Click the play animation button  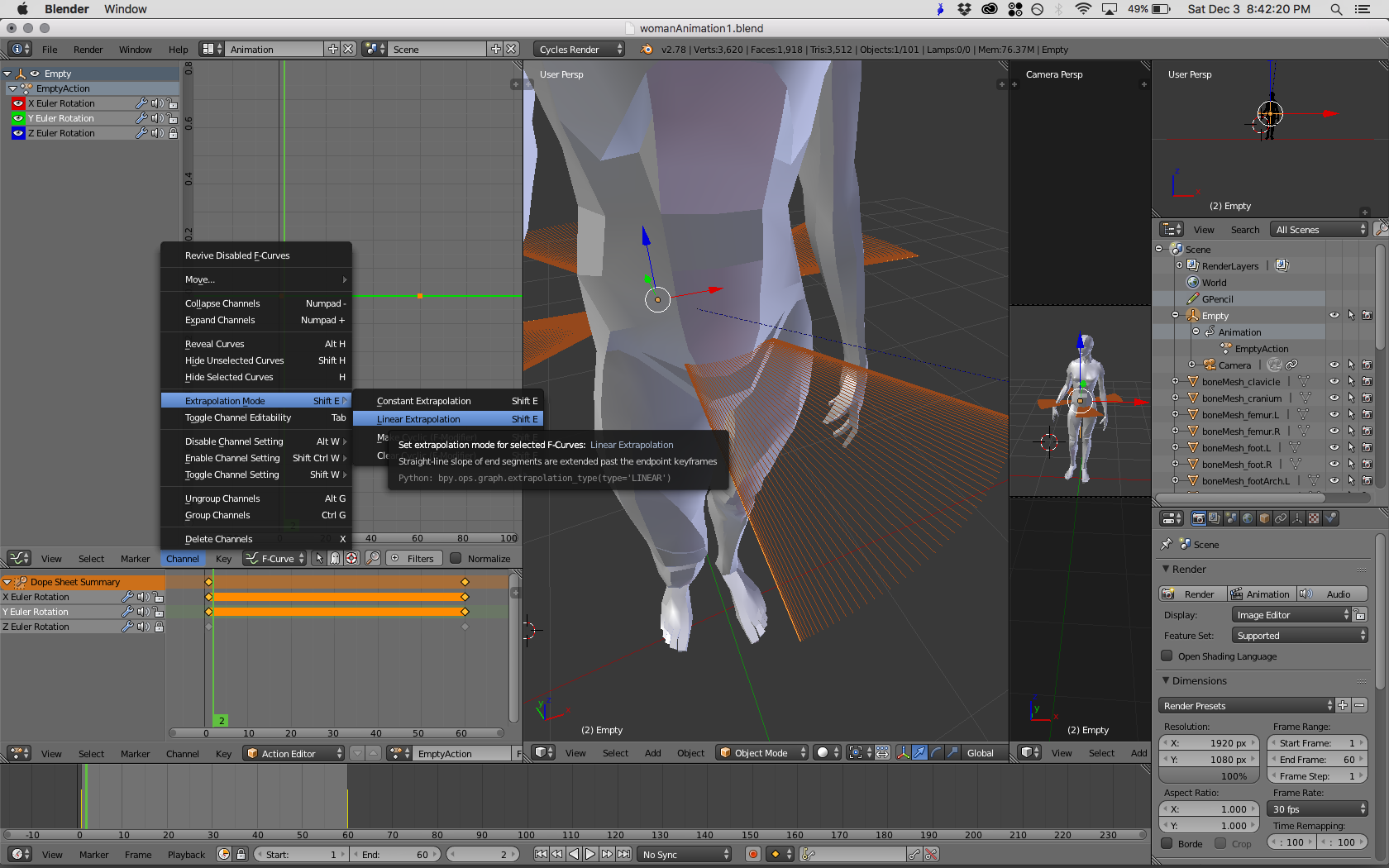(x=590, y=855)
